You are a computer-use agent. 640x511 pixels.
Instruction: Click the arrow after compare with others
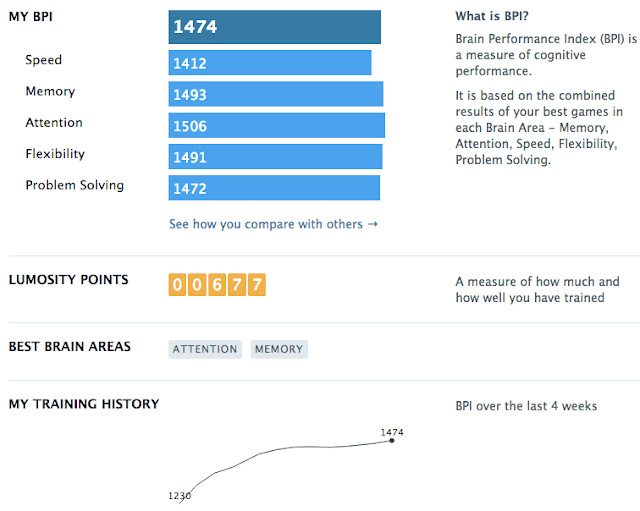[x=373, y=224]
